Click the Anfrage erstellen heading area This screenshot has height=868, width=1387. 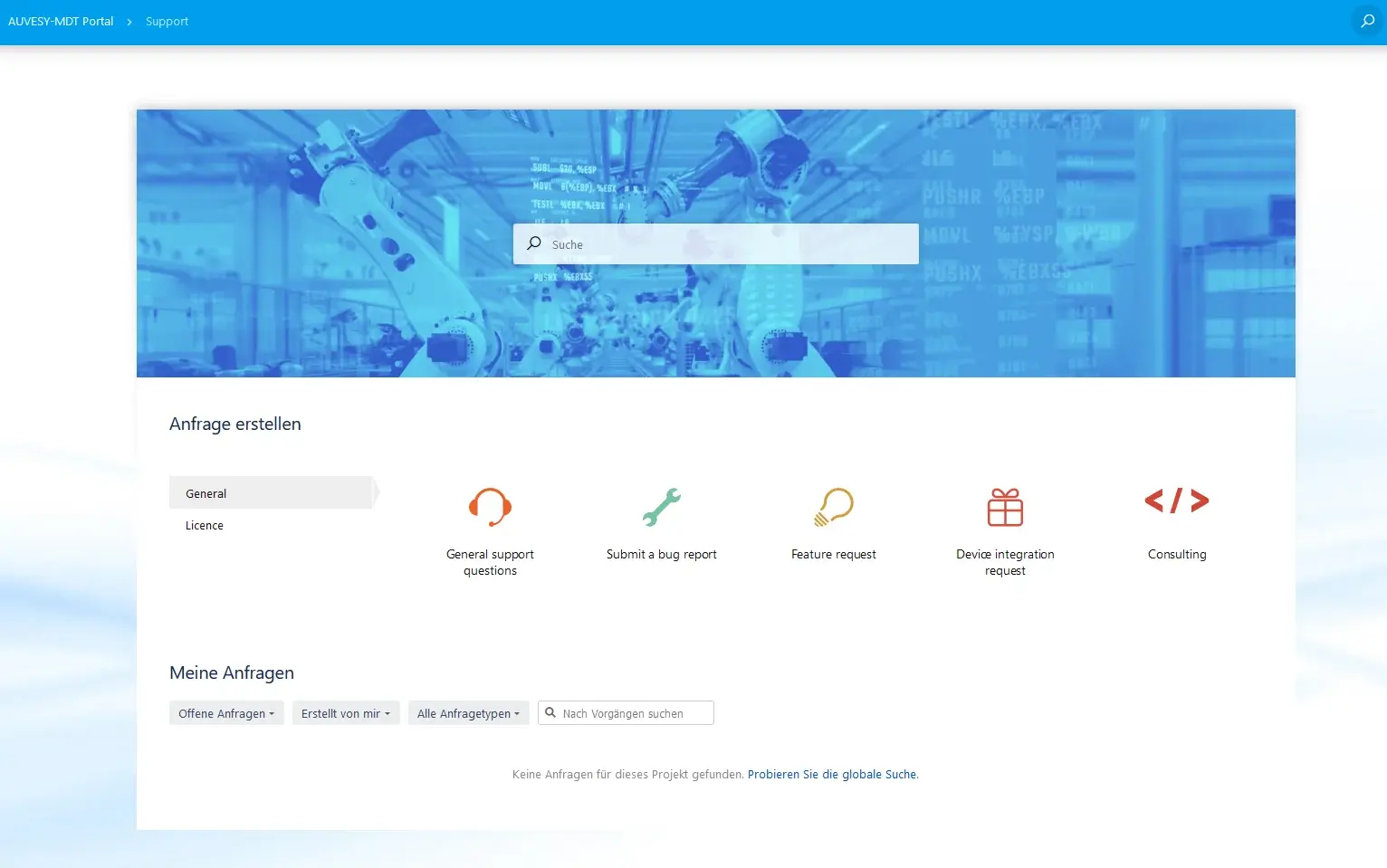[234, 423]
